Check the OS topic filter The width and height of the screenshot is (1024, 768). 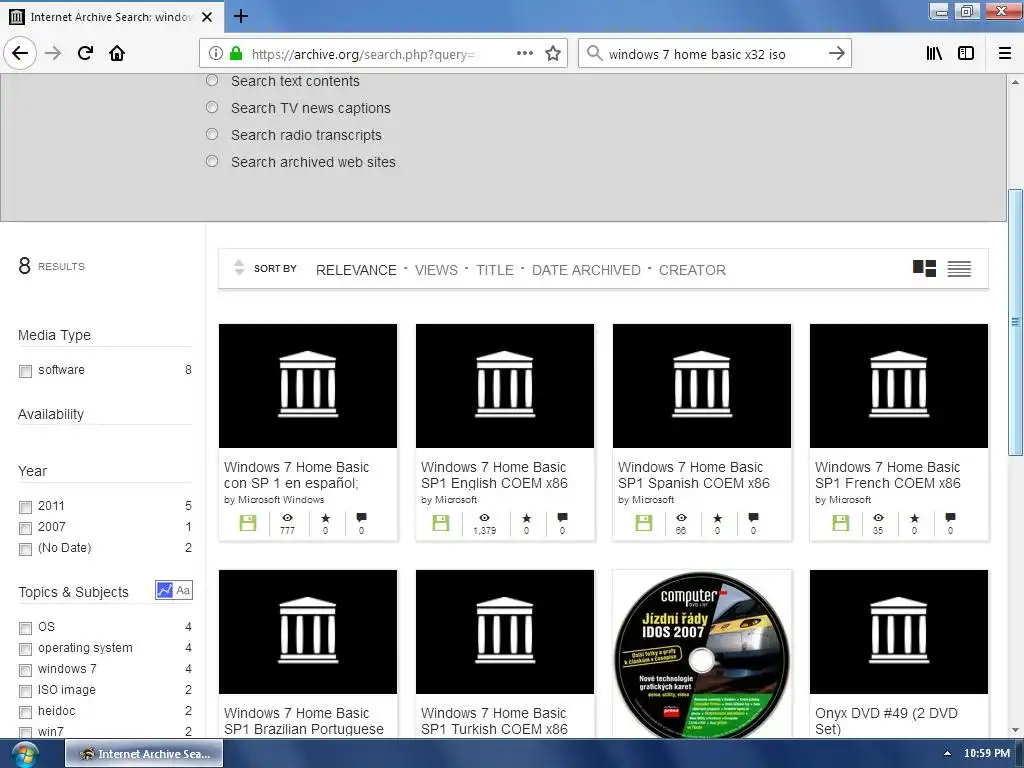[25, 628]
